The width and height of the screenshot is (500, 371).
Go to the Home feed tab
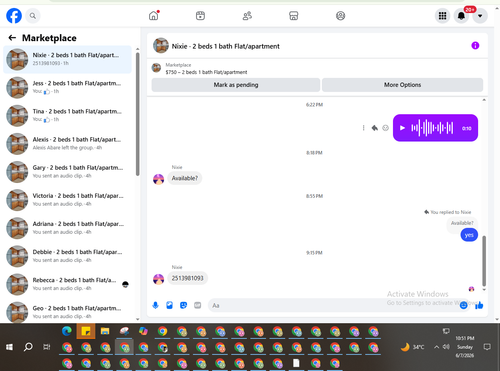(x=154, y=16)
